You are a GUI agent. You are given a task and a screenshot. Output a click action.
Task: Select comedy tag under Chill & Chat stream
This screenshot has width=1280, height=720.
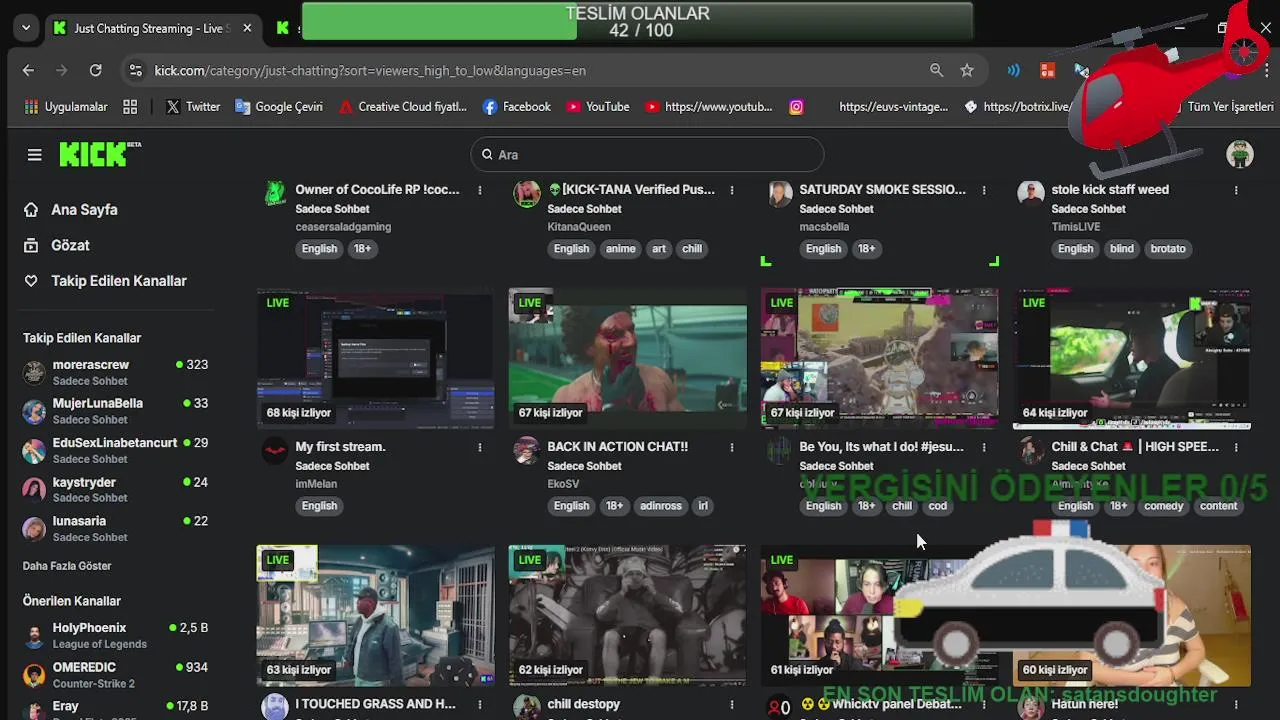[1163, 506]
